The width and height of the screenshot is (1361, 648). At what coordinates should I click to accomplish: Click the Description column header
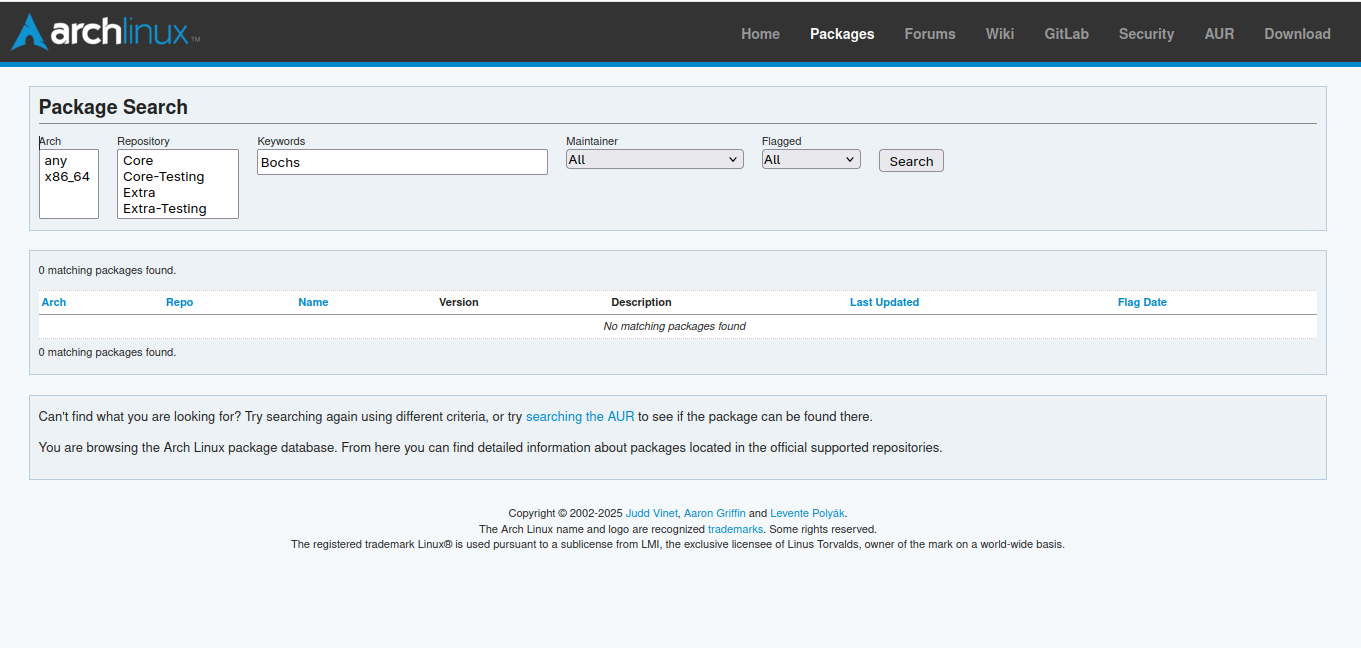pyautogui.click(x=641, y=302)
